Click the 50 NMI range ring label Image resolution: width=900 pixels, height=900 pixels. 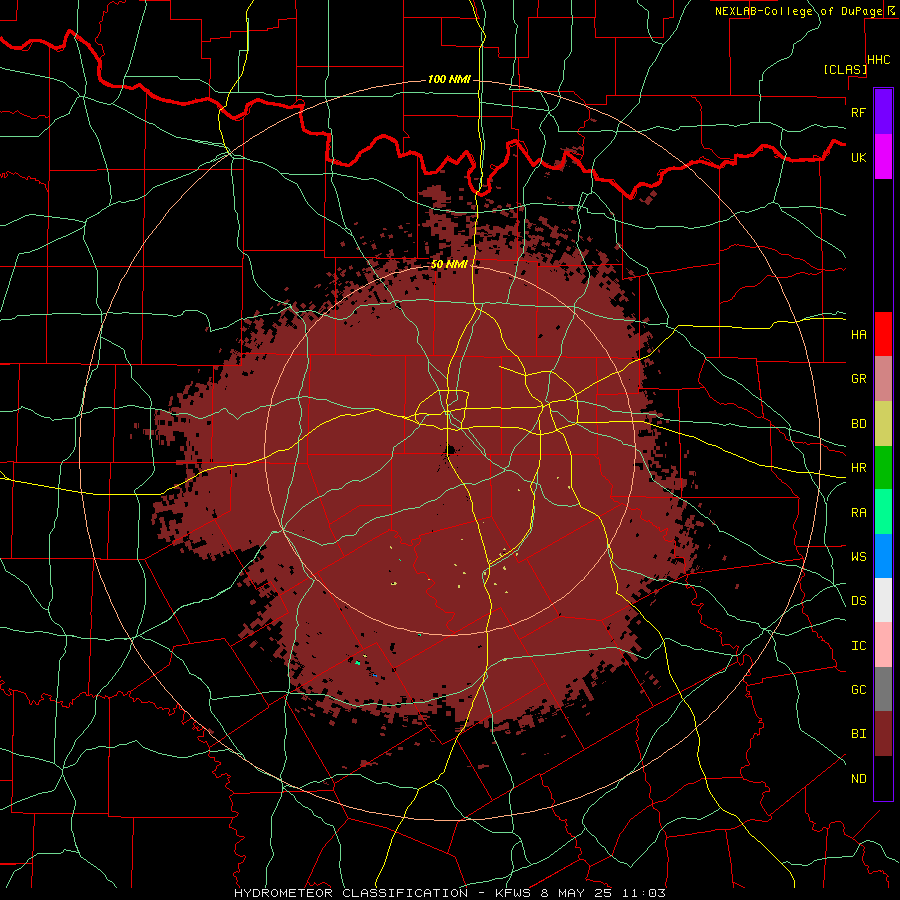click(x=449, y=264)
